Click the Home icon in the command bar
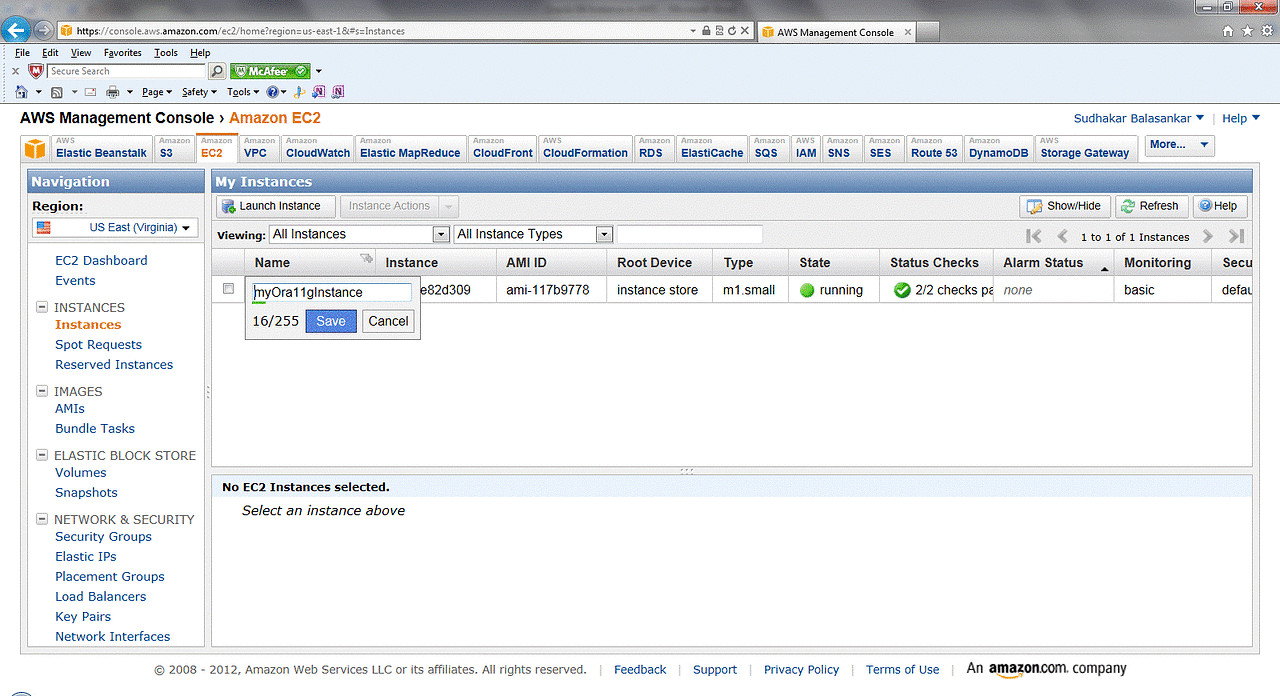The image size is (1280, 696). click(22, 92)
